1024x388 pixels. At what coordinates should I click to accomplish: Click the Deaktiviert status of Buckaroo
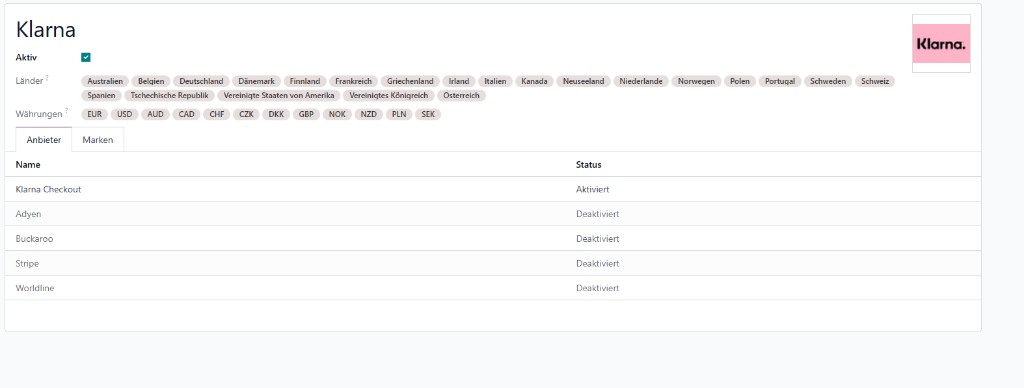[598, 238]
